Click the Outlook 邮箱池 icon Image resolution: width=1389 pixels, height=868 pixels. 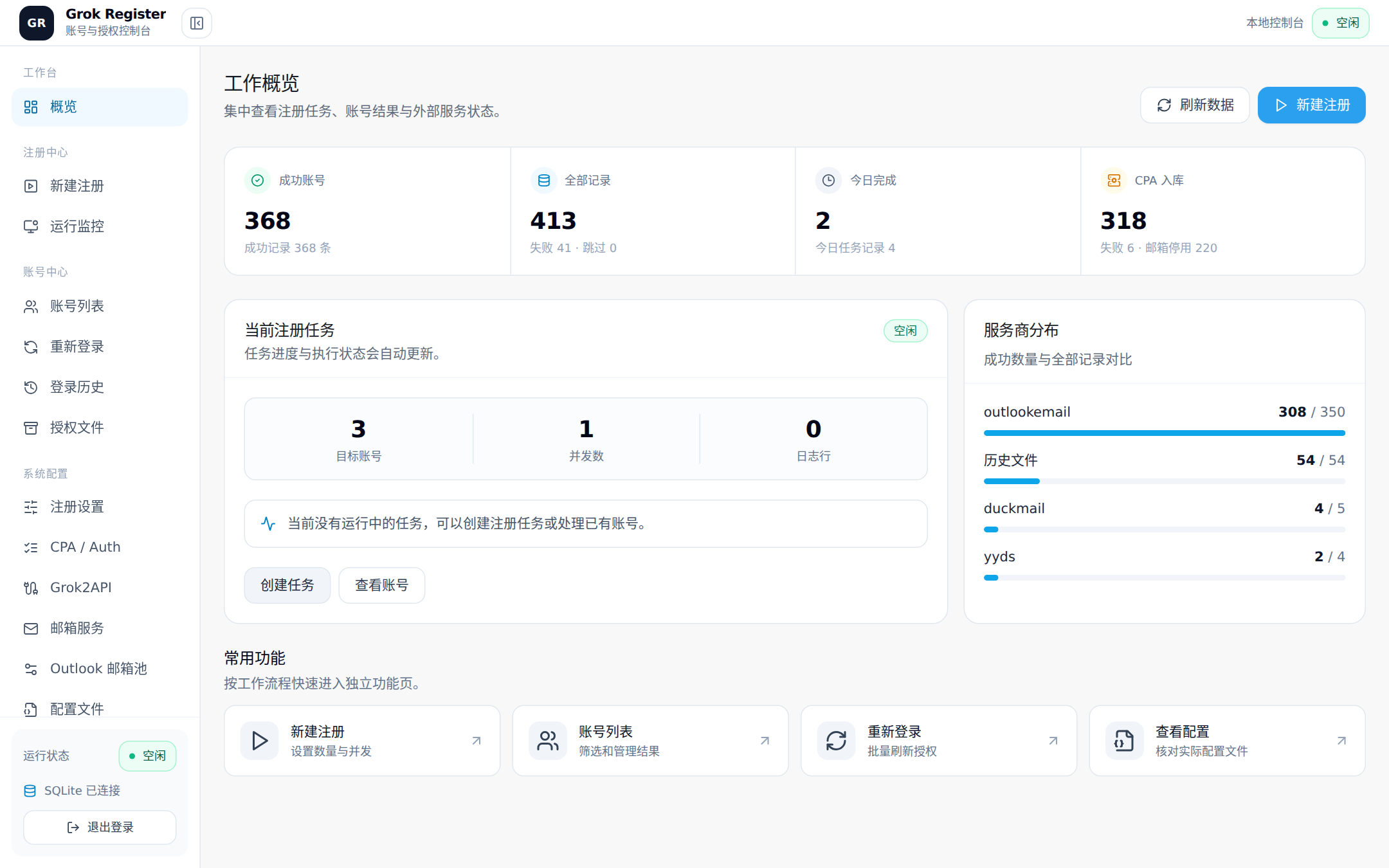pos(31,669)
